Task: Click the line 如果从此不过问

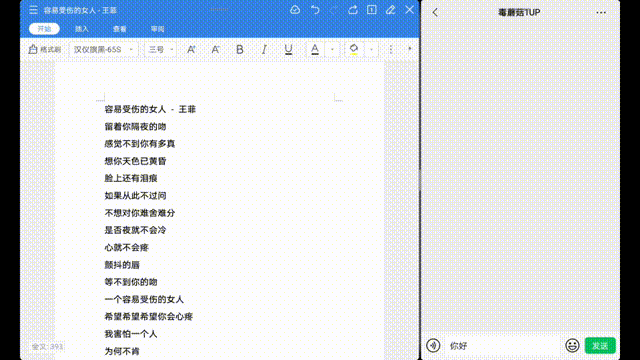Action: (x=135, y=196)
